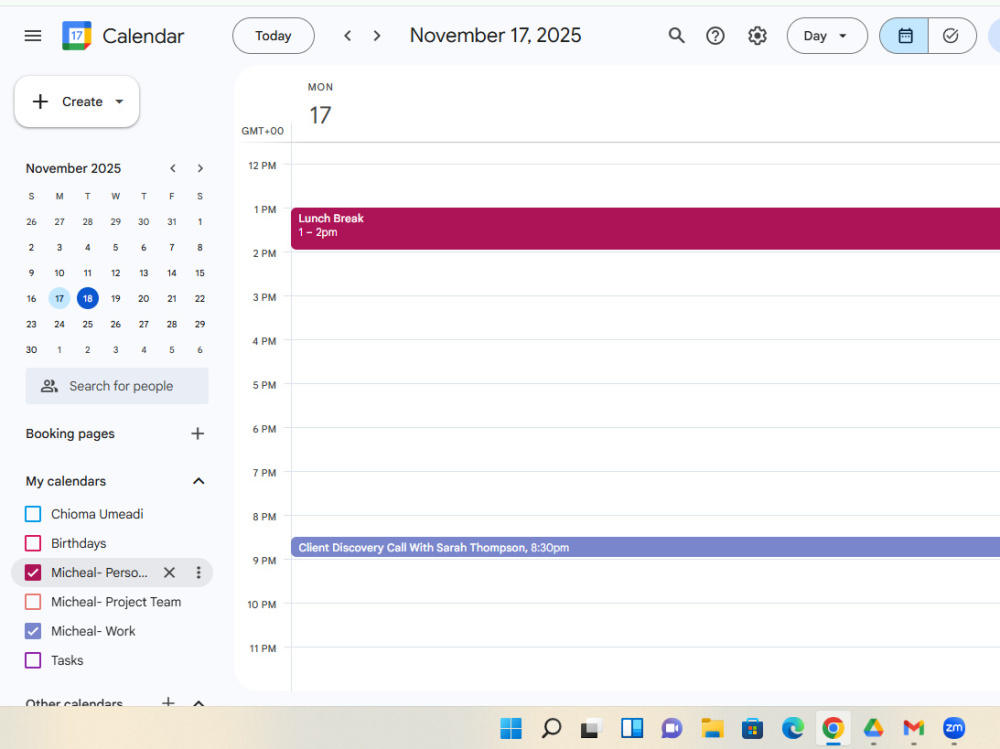Click Google Chrome in taskbar
The image size is (1000, 749).
(x=833, y=728)
